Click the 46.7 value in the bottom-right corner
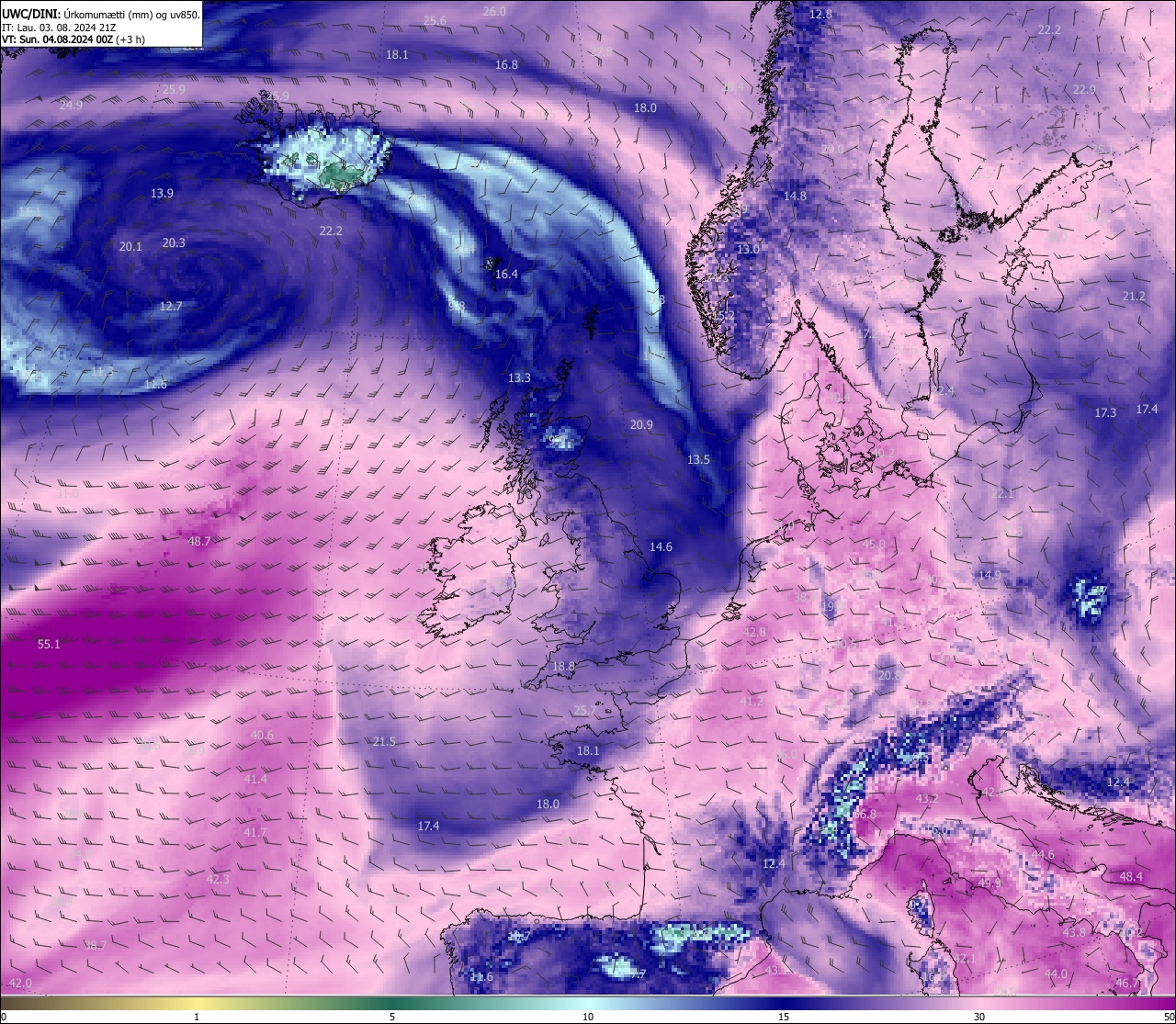Image resolution: width=1176 pixels, height=1024 pixels. coord(1127,984)
